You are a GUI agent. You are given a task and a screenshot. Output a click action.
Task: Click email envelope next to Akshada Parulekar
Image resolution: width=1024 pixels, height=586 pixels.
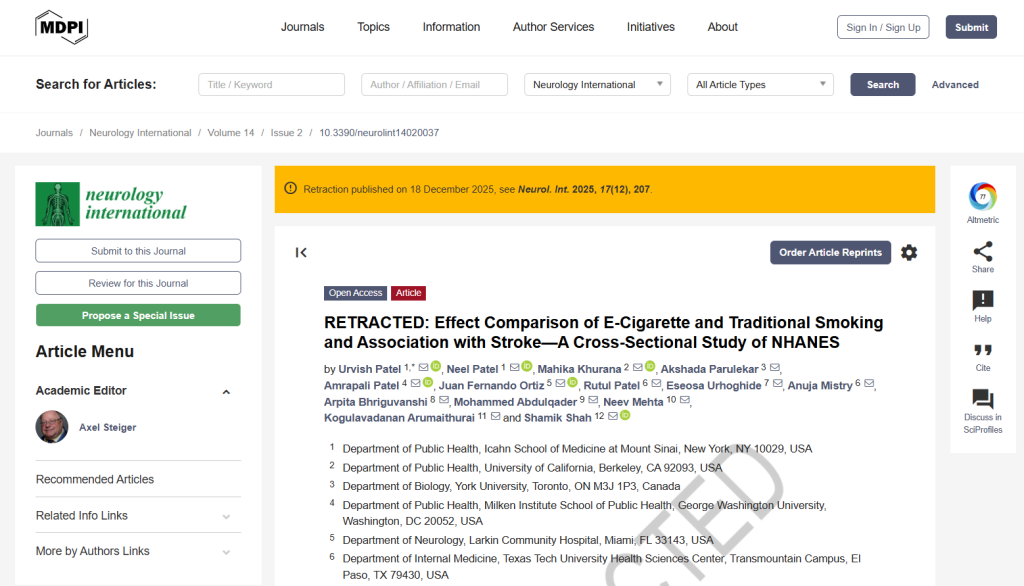tap(775, 367)
